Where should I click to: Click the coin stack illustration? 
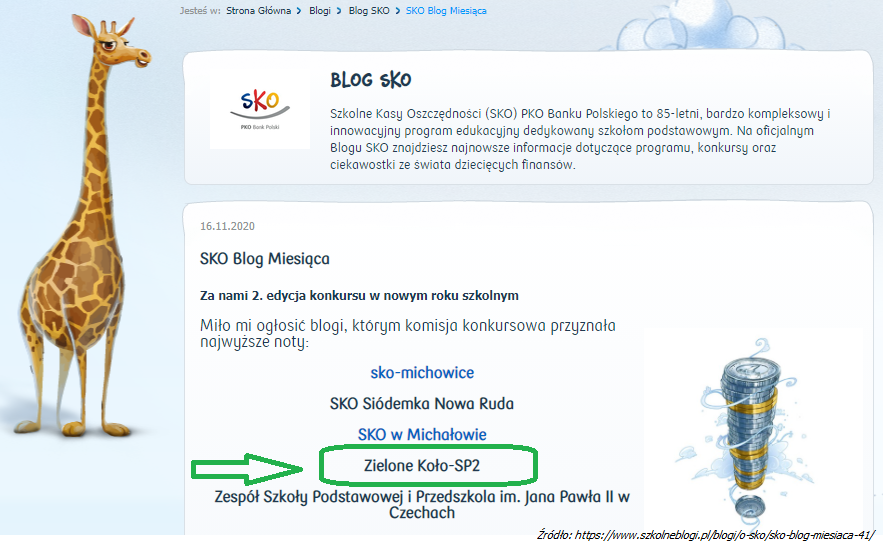(749, 428)
